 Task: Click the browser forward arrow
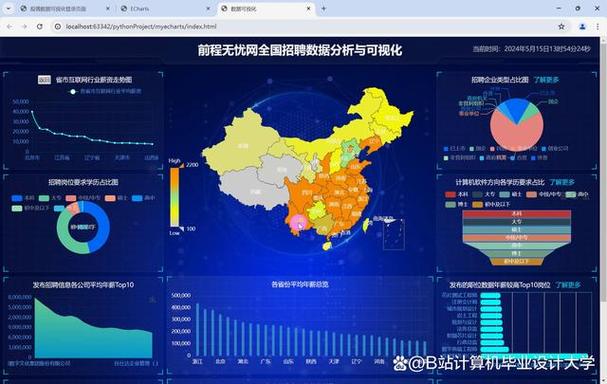click(24, 26)
